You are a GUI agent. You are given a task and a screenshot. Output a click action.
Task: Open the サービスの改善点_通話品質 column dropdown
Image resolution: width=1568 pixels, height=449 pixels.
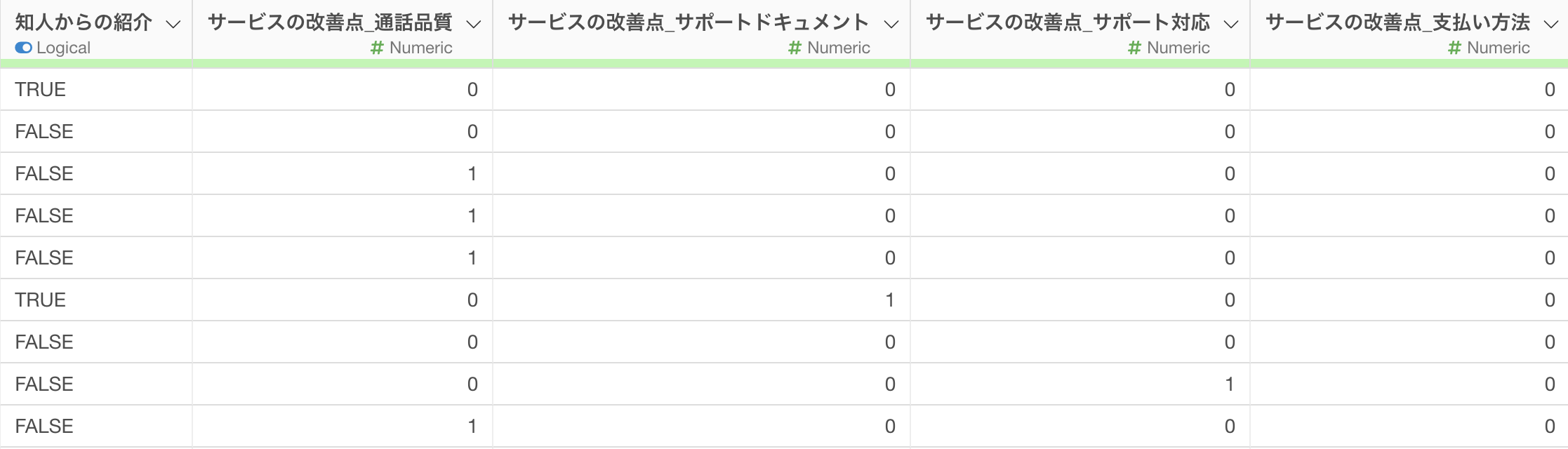(474, 25)
